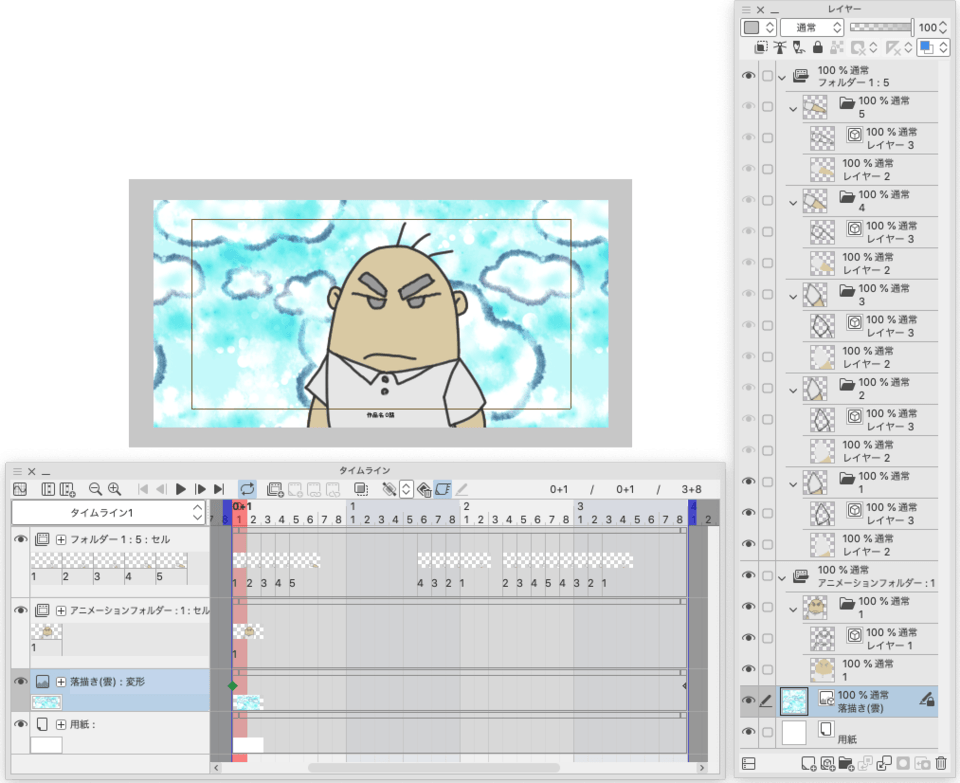
Task: Click the layer opacity slider
Action: (x=880, y=27)
